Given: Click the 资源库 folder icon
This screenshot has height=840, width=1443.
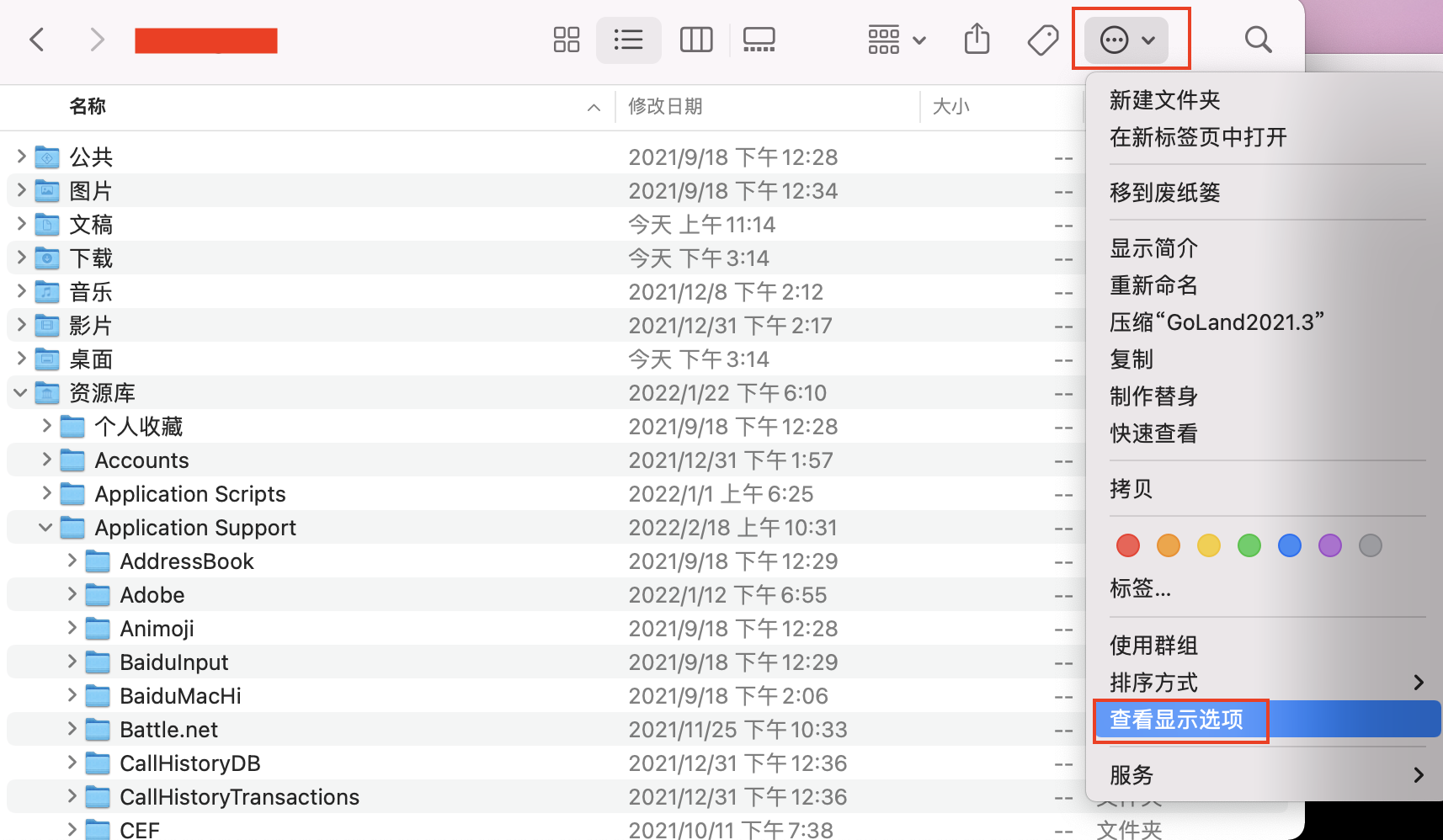Looking at the screenshot, I should pyautogui.click(x=47, y=393).
